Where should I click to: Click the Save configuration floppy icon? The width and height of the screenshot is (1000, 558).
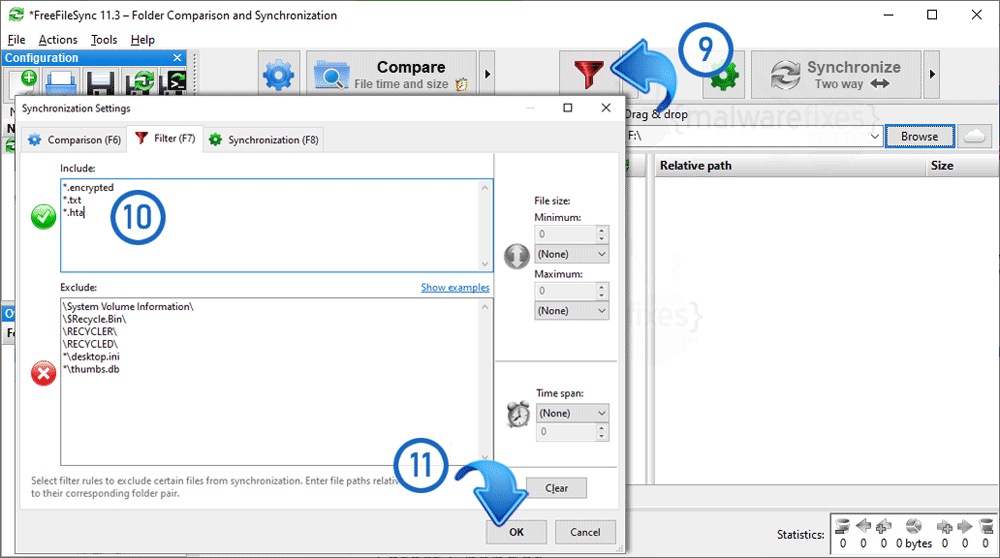tap(100, 84)
